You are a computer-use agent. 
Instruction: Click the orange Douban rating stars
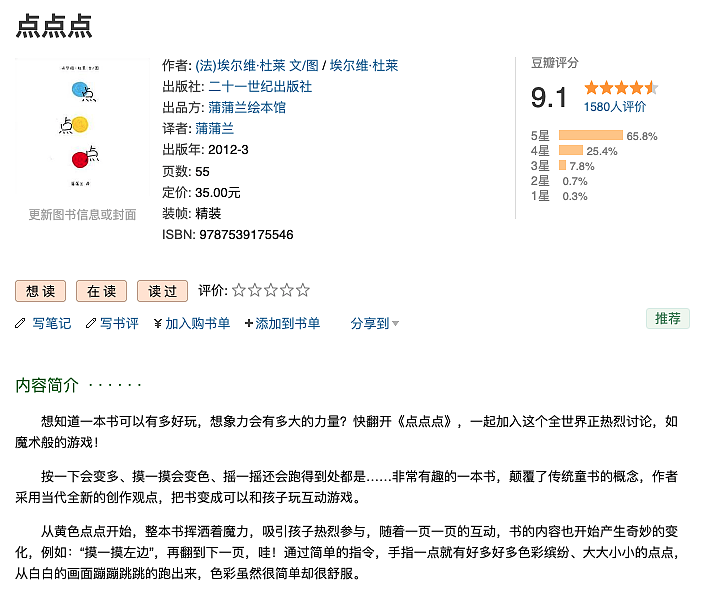coord(620,88)
